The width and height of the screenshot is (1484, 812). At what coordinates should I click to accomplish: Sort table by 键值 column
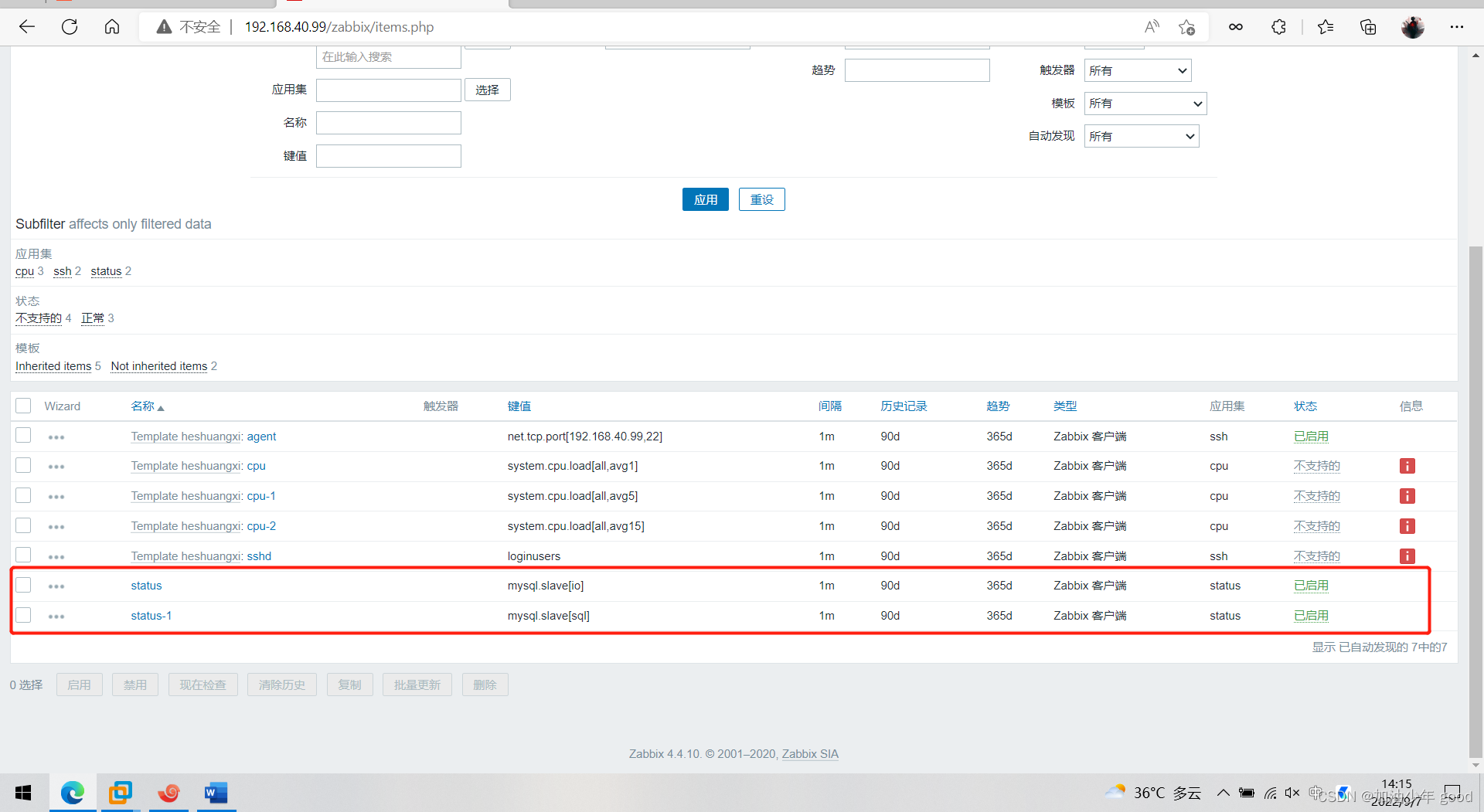(x=519, y=406)
